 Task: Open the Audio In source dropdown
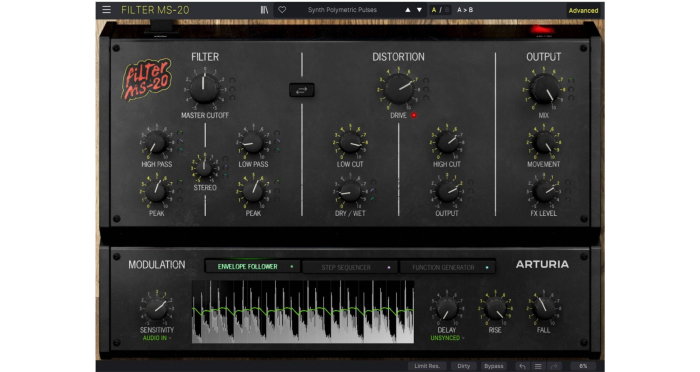[x=157, y=338]
